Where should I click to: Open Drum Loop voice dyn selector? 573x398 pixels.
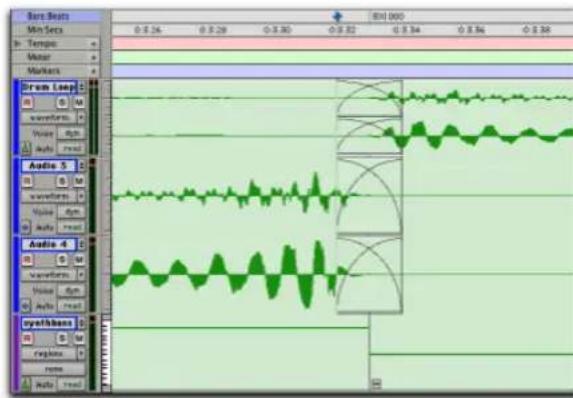coord(72,133)
